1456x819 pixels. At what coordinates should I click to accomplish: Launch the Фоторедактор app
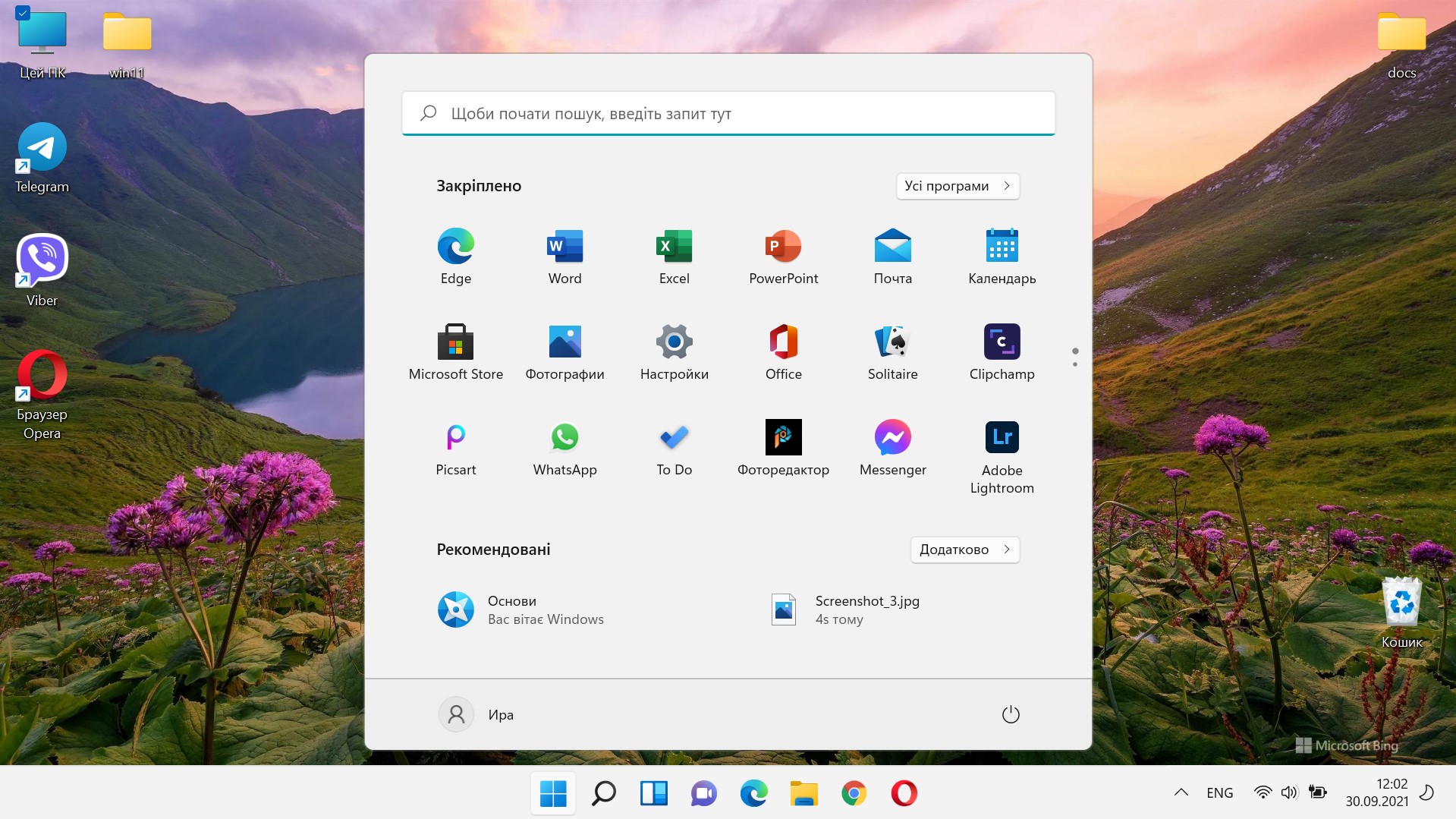(x=784, y=448)
